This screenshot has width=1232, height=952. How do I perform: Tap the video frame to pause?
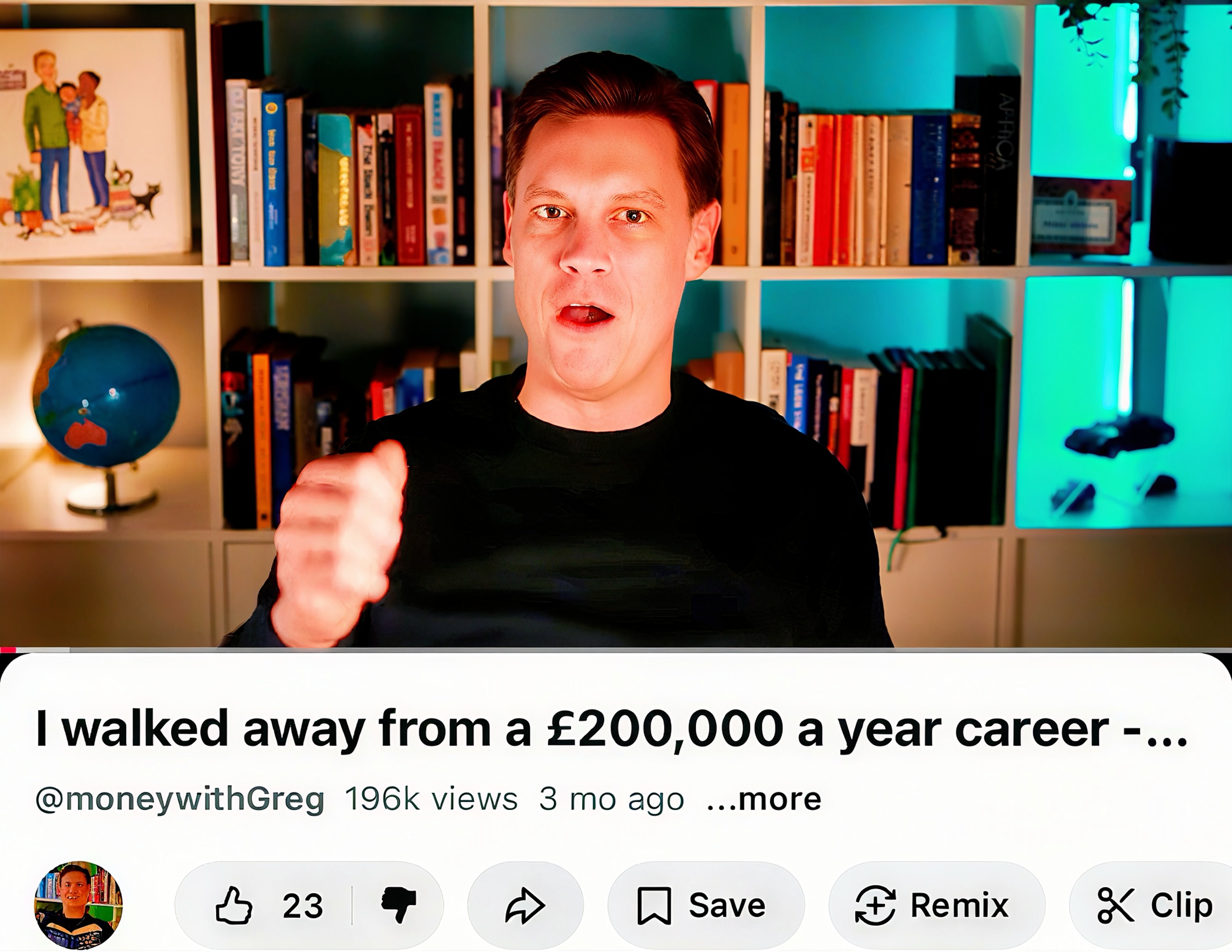click(616, 324)
